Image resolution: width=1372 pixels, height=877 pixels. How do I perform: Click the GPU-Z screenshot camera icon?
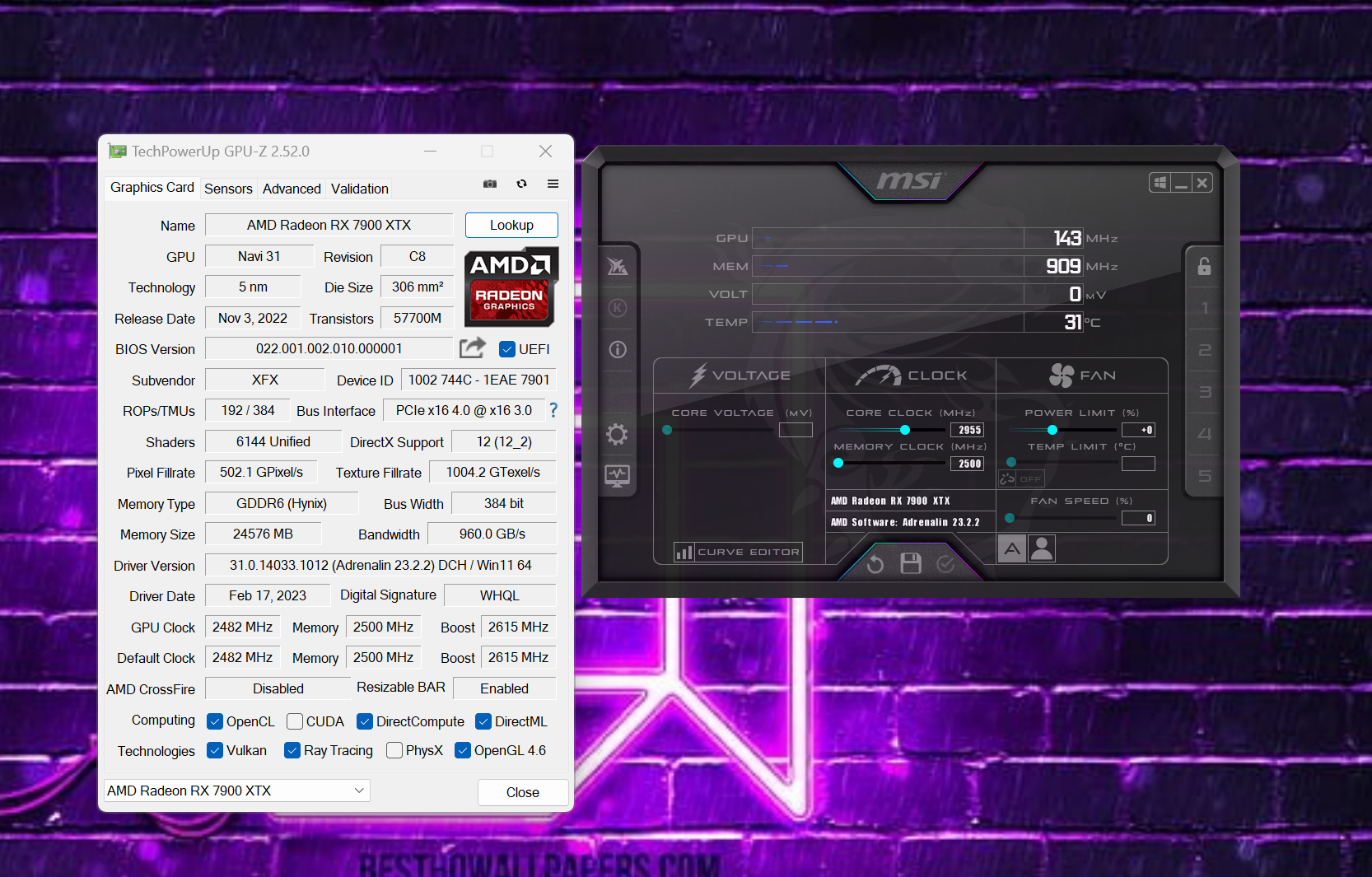click(490, 184)
